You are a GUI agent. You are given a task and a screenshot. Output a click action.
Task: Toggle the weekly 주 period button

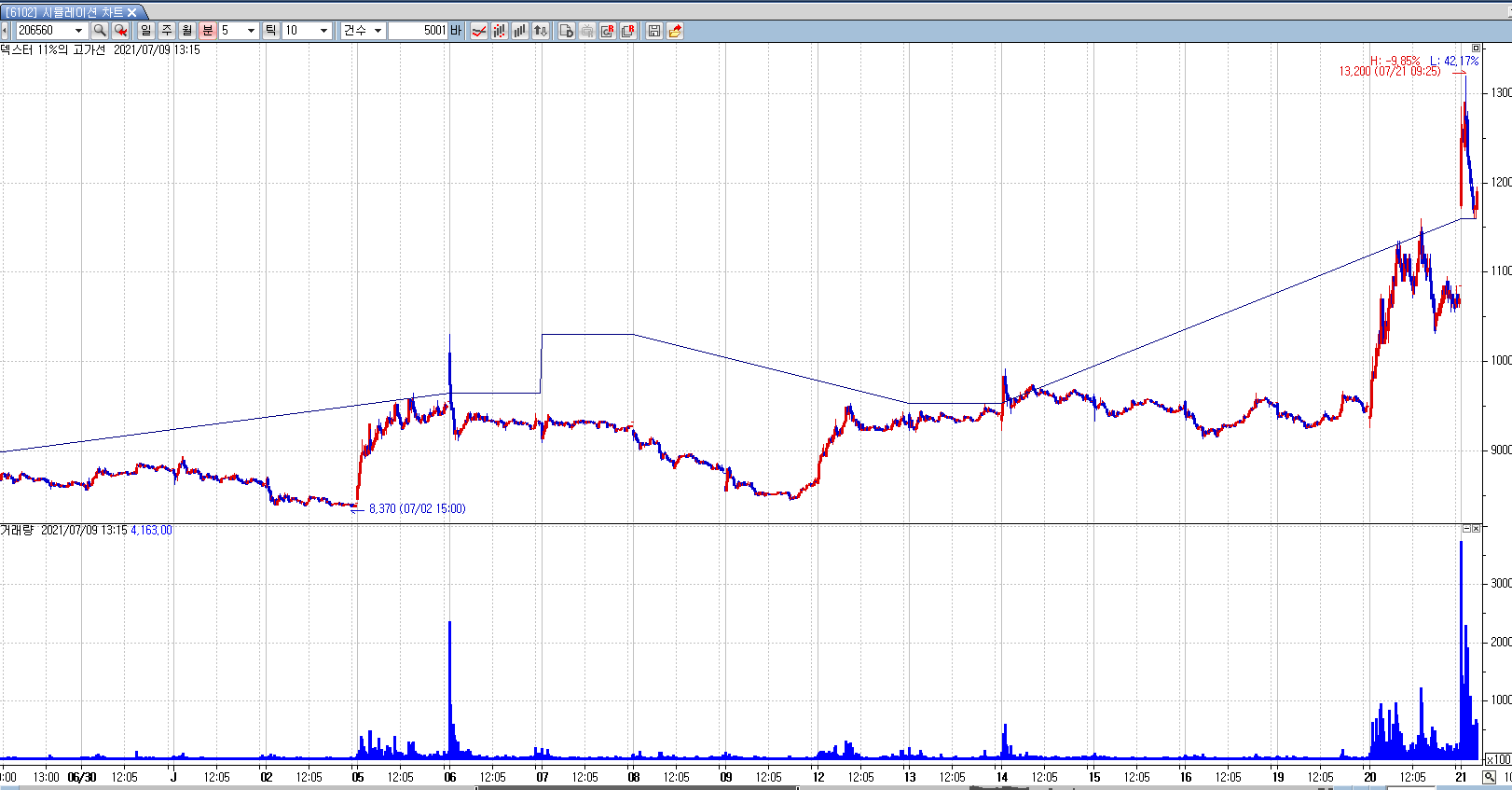click(x=167, y=31)
